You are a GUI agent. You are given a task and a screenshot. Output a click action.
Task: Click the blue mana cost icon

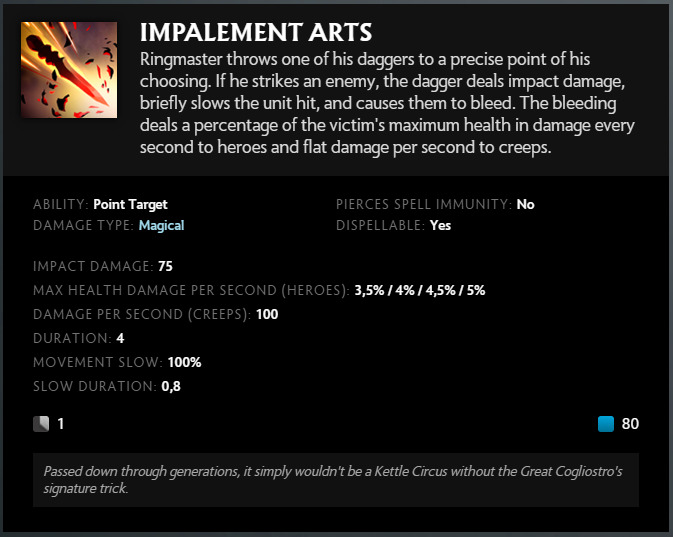click(605, 424)
